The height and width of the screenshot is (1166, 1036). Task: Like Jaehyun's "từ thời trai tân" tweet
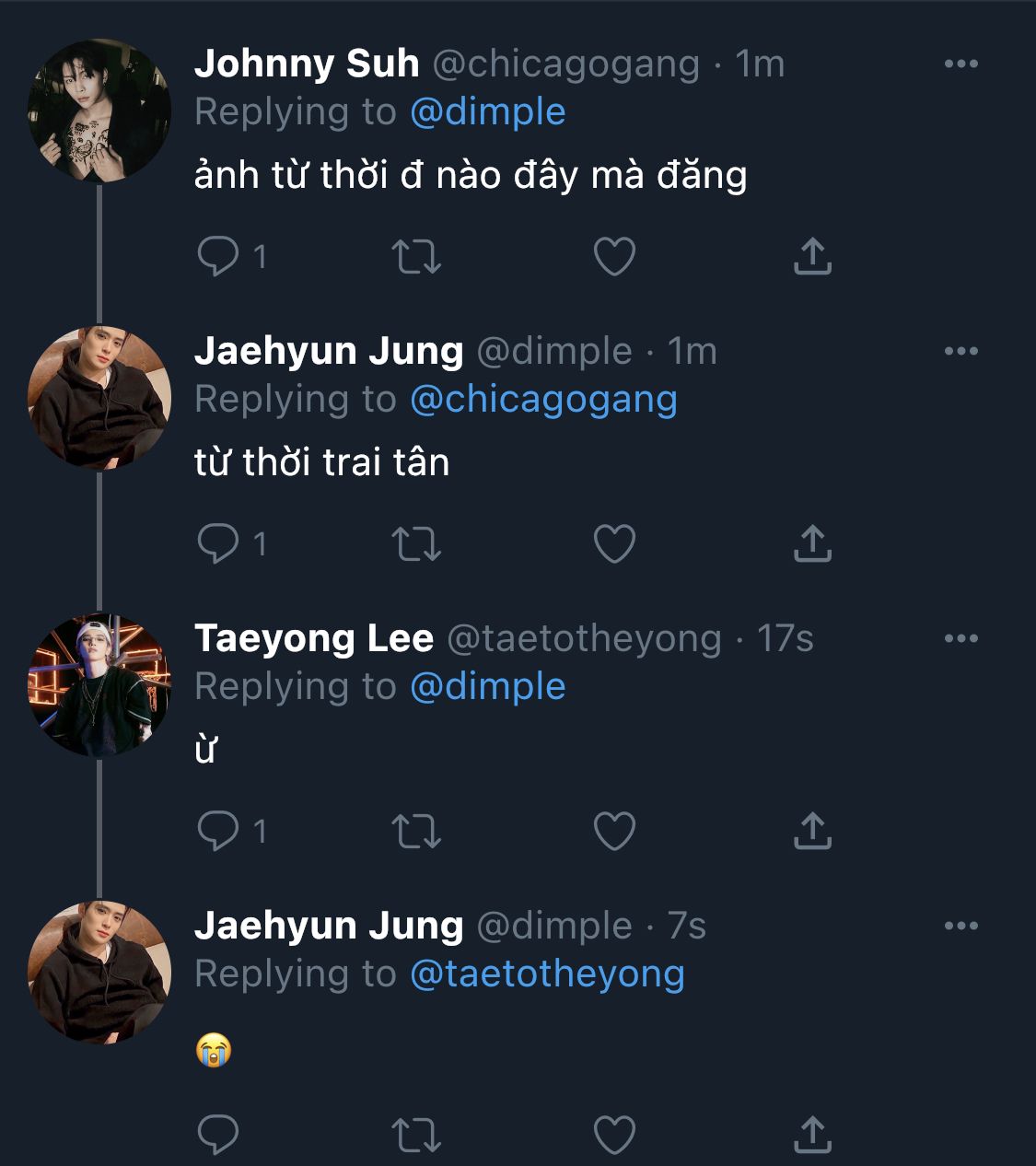614,544
